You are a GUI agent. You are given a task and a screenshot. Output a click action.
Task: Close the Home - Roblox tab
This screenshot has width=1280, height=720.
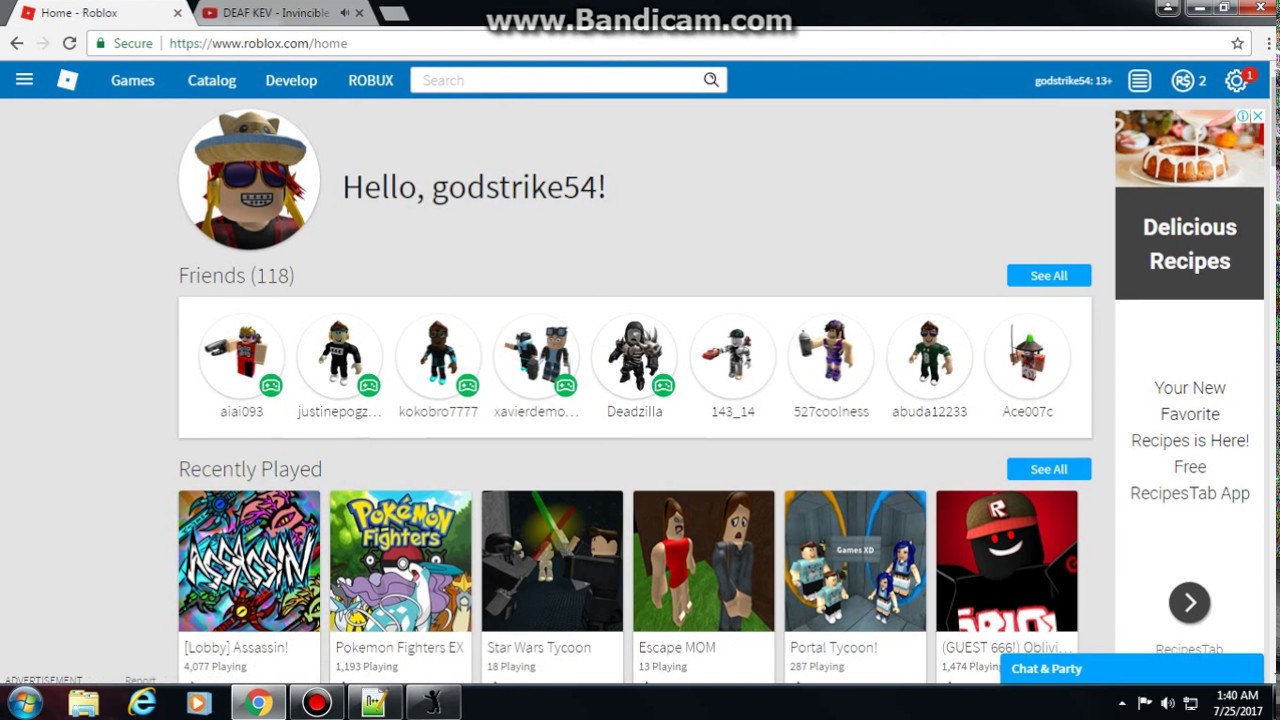[179, 13]
